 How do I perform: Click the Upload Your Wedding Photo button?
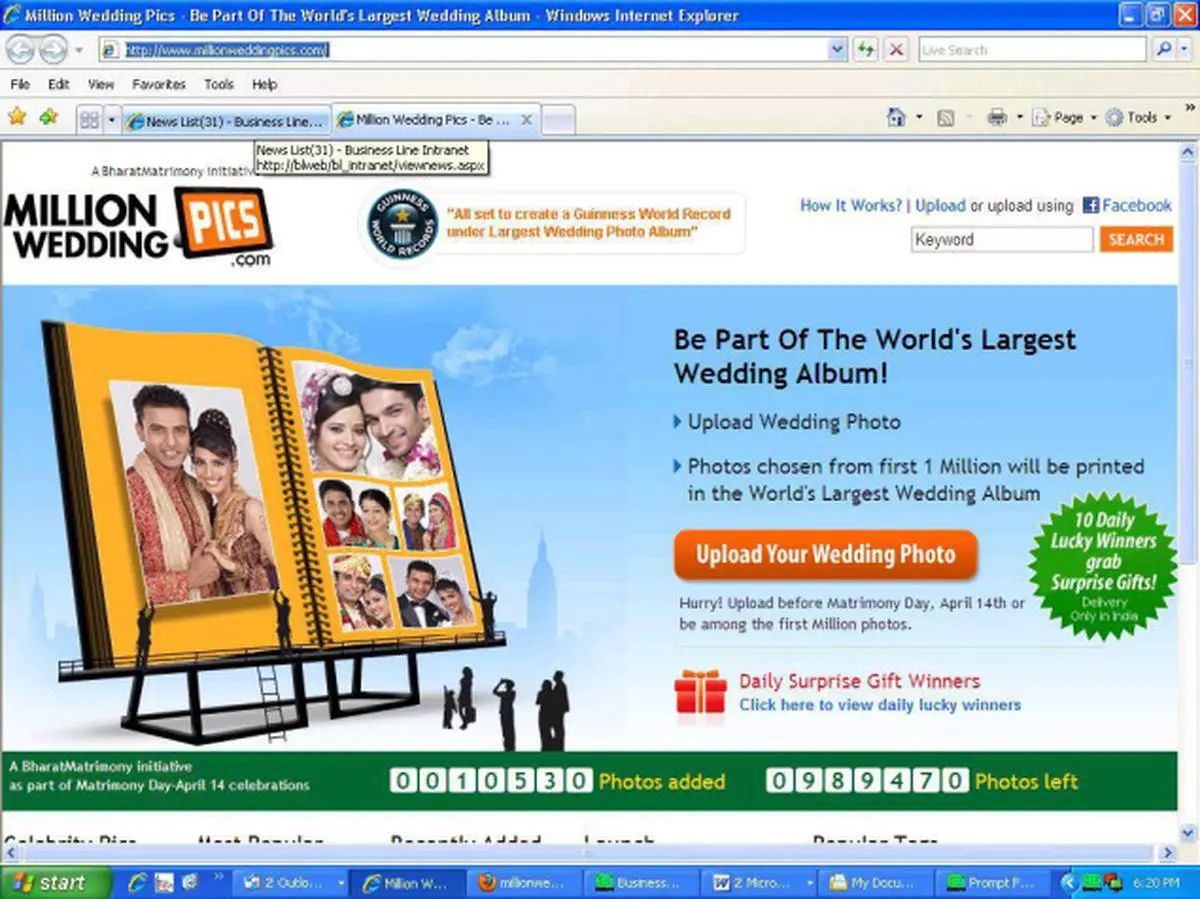(825, 555)
